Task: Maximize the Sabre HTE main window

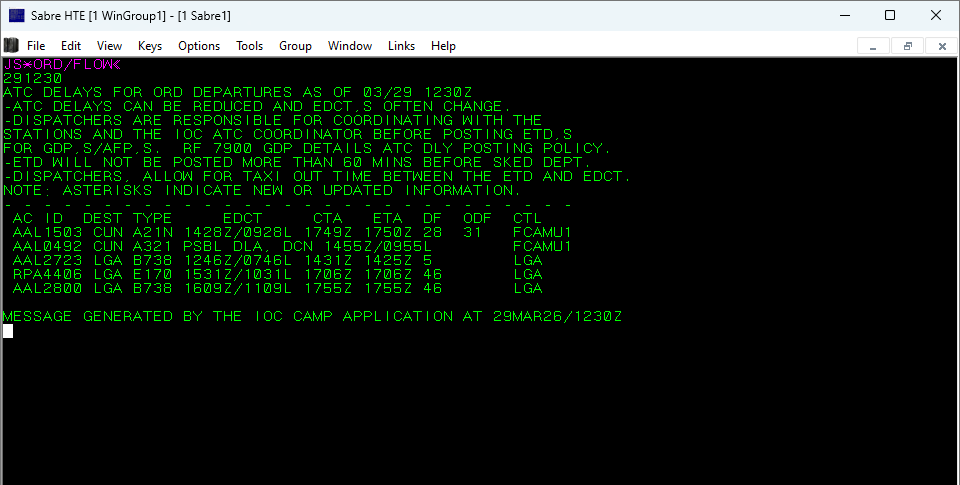Action: pos(889,15)
